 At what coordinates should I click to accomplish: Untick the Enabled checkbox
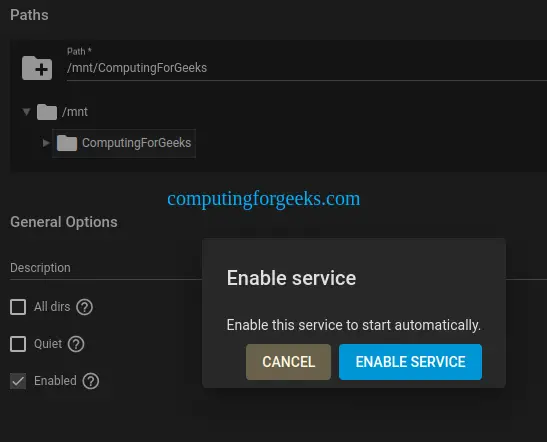coord(18,381)
